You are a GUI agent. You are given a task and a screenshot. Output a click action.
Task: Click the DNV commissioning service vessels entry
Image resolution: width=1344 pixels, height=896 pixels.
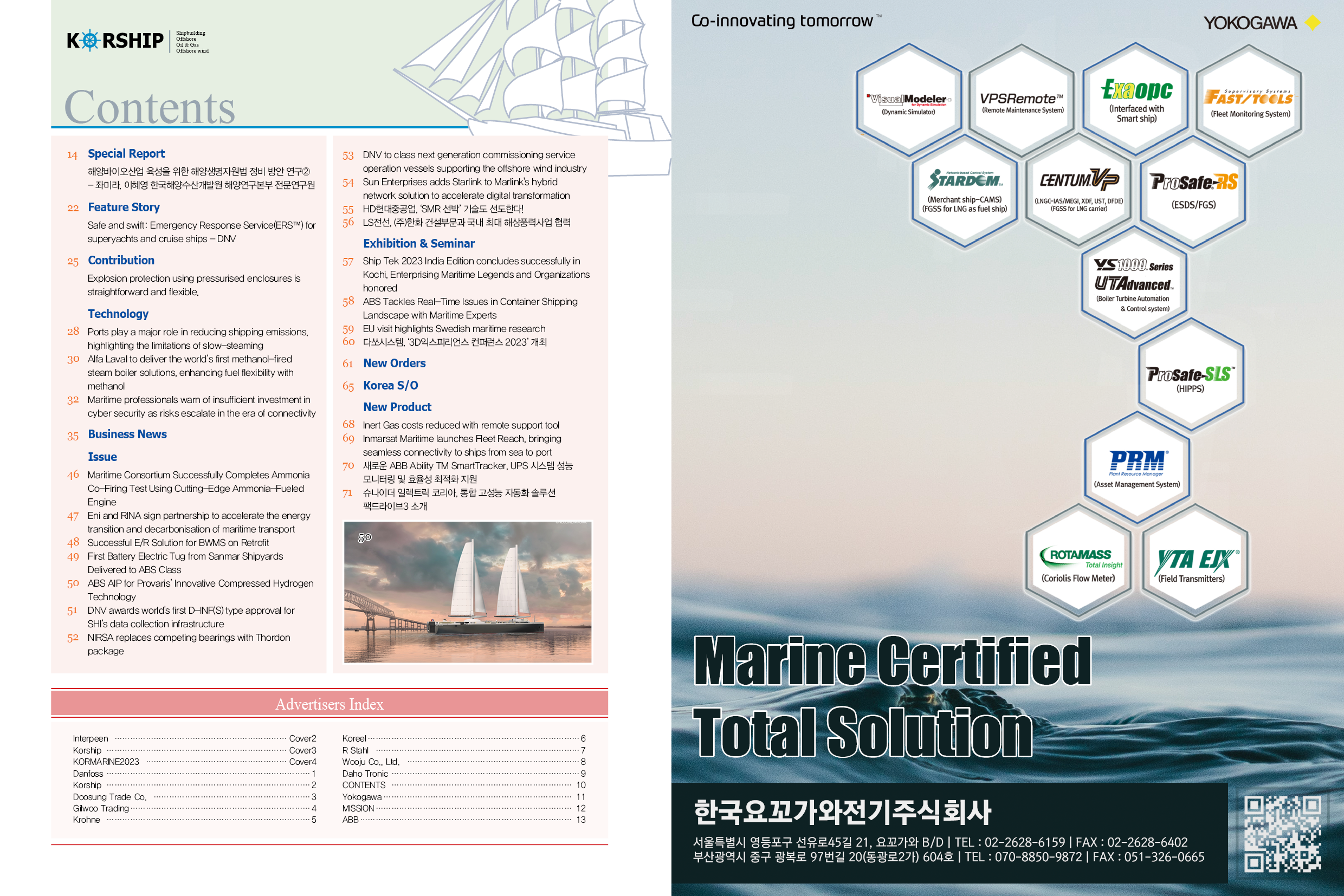tap(475, 162)
